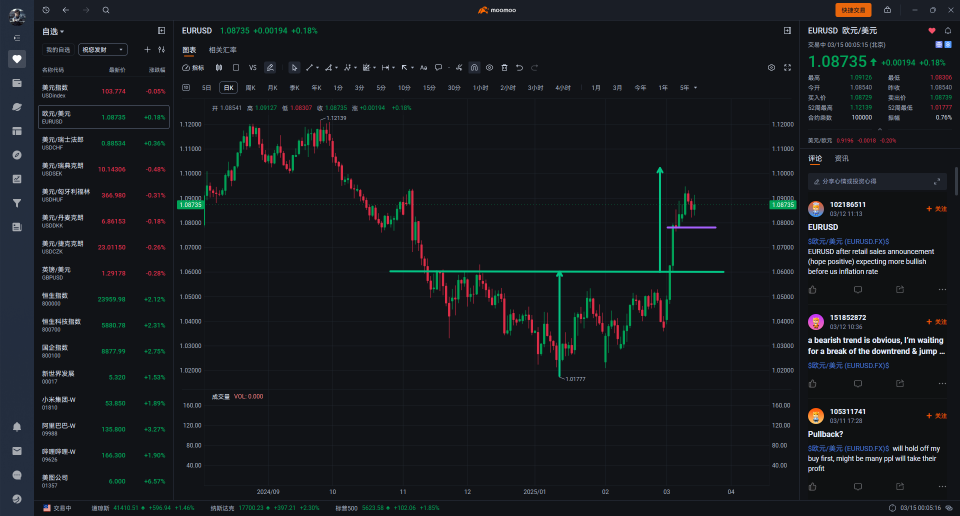Expand the sidebar menu with indent icon
The image size is (960, 516).
(17, 38)
